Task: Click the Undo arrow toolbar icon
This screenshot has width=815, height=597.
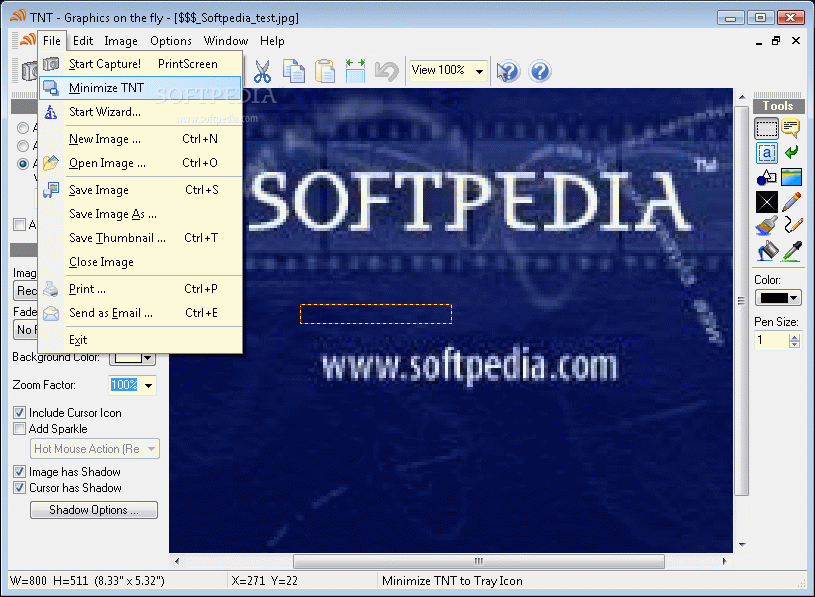Action: click(387, 71)
